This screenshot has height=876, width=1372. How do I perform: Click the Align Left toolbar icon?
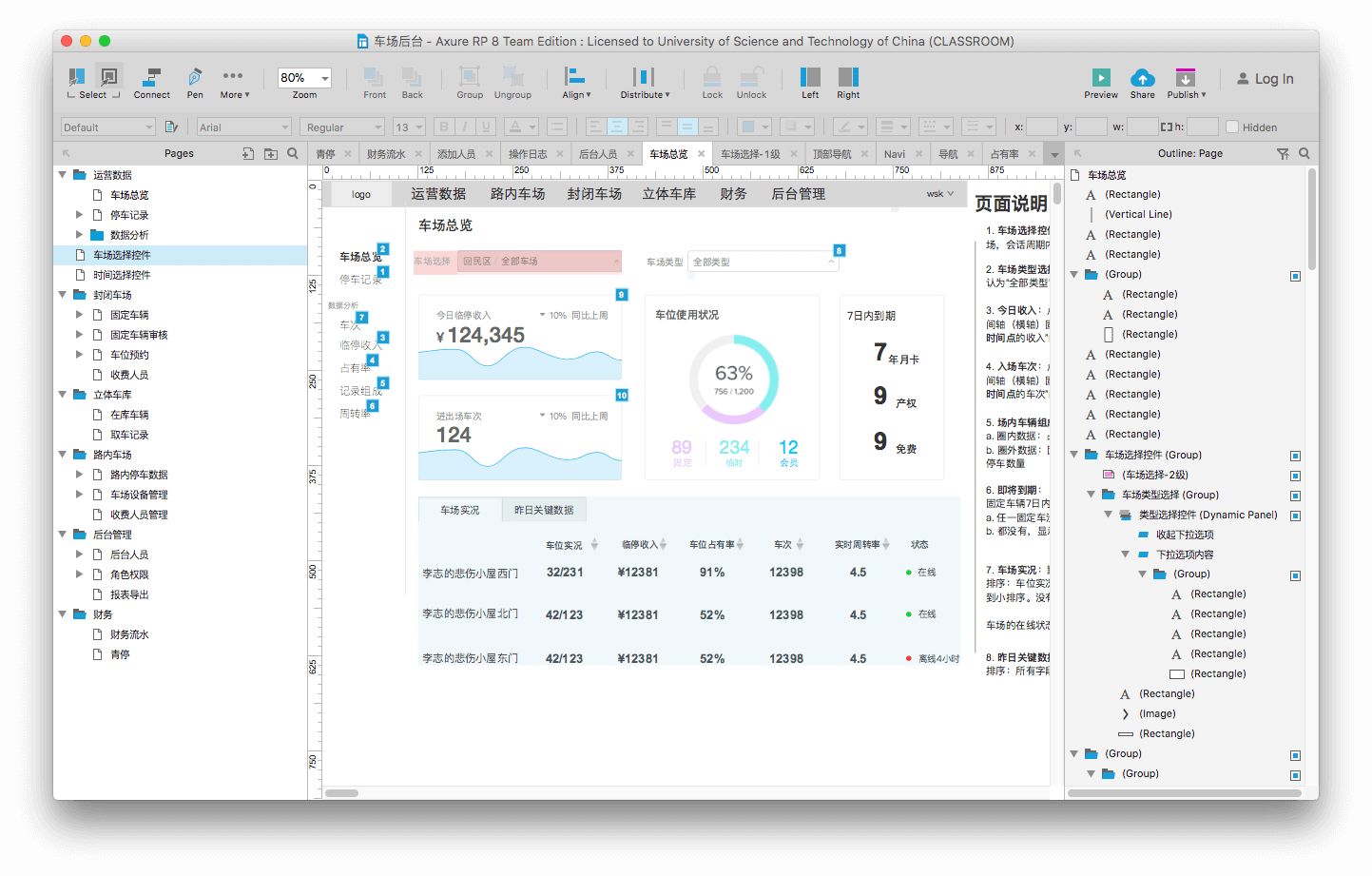(810, 77)
